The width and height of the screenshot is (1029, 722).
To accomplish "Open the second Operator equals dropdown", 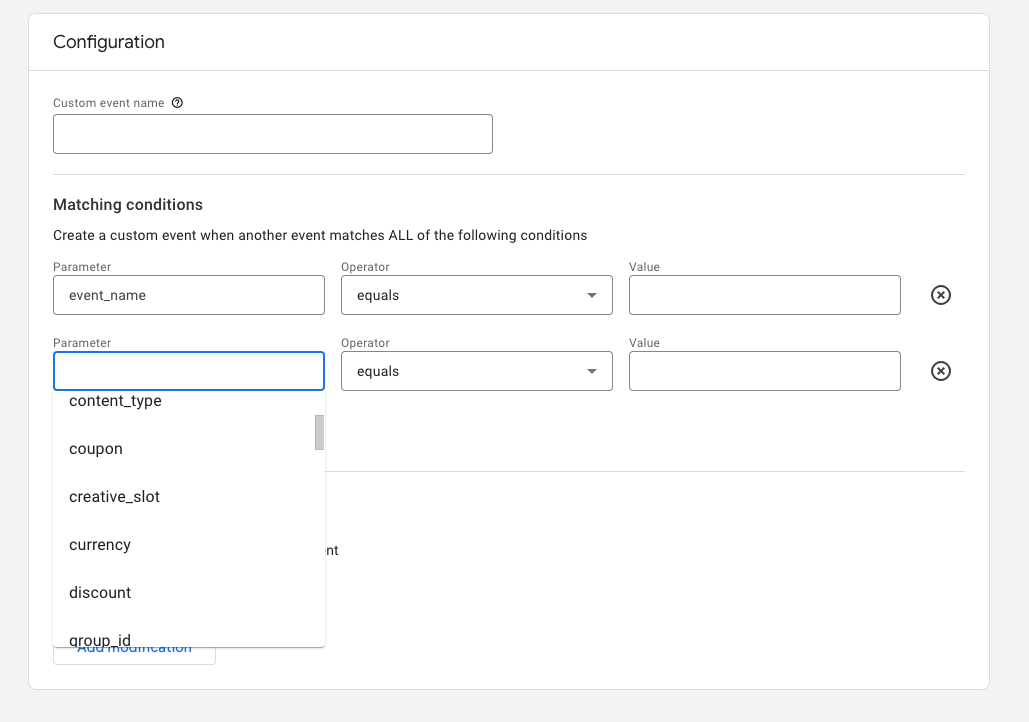I will [476, 371].
